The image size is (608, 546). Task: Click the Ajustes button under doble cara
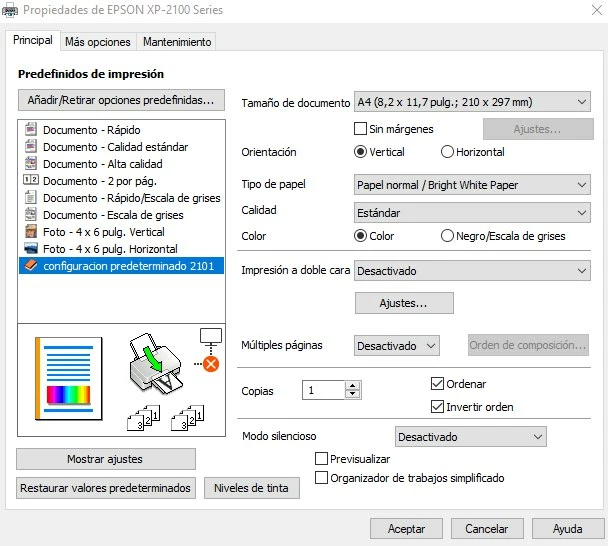[404, 303]
